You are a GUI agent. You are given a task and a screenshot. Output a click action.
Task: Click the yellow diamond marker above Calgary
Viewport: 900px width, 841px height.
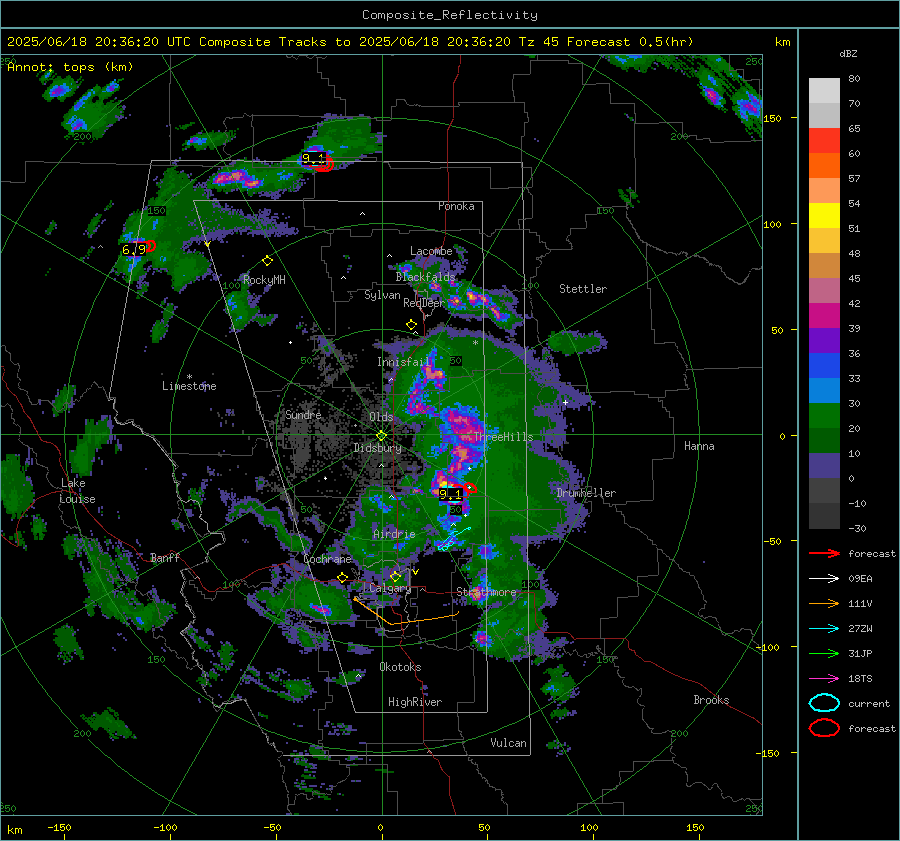395,576
